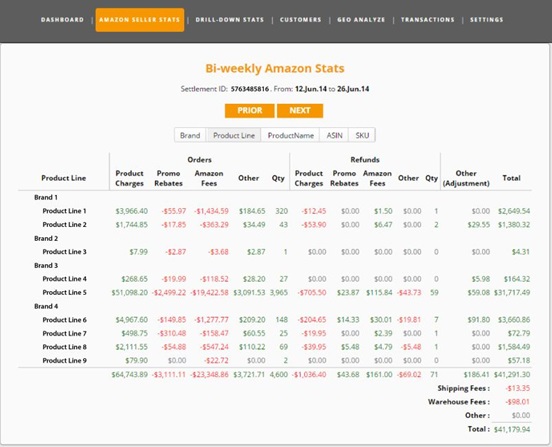
Task: Click the orders charges sum $64,743.89
Action: point(130,374)
